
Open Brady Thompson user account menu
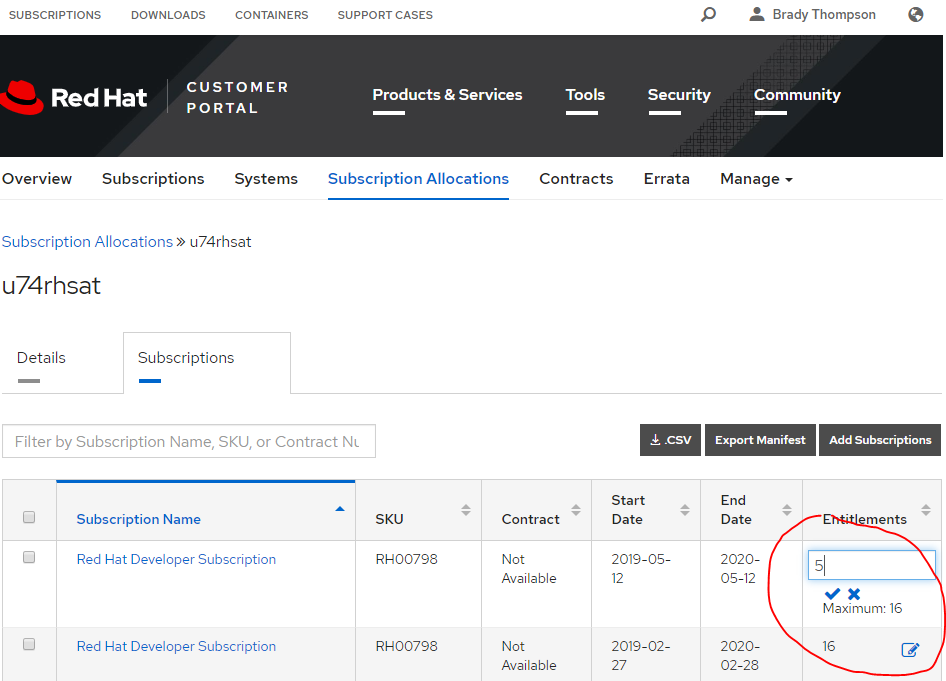pos(812,15)
